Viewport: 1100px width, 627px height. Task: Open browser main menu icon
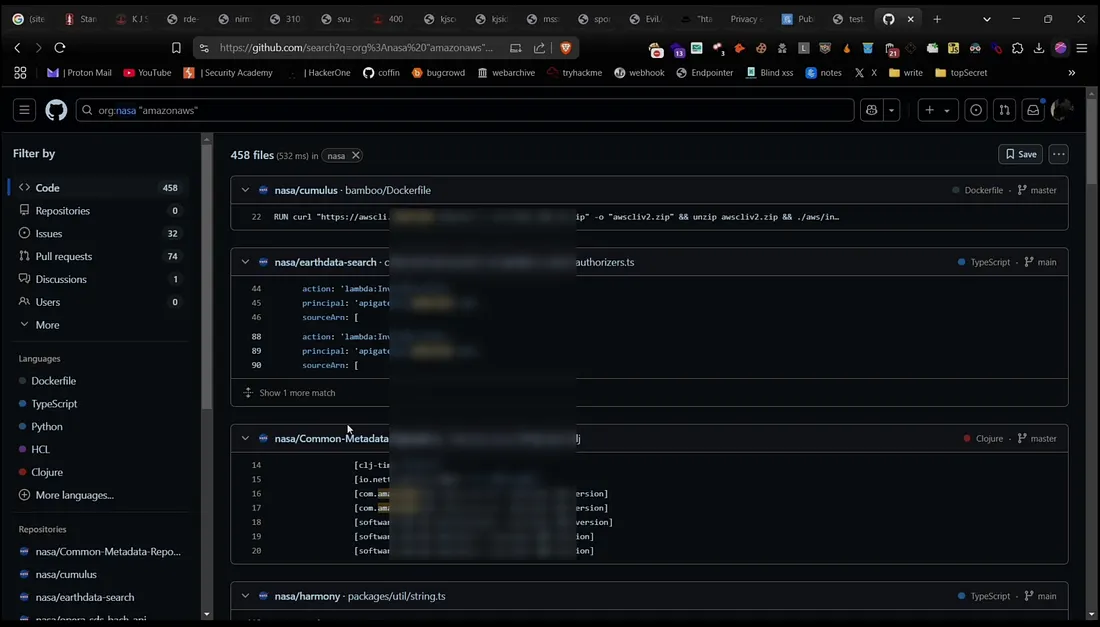[1082, 48]
